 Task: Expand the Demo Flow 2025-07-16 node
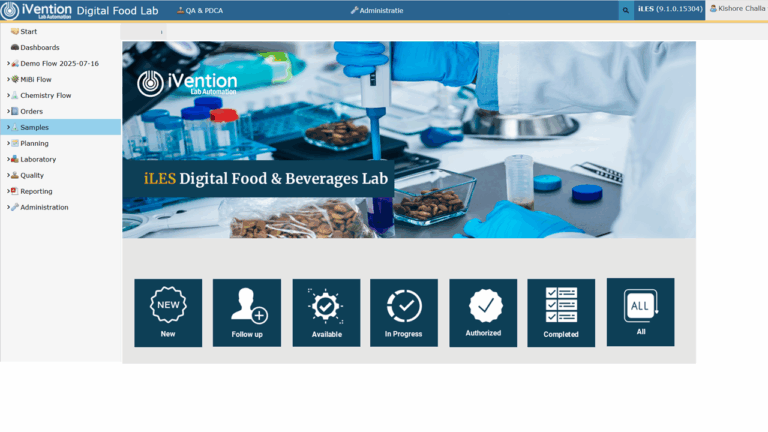click(x=8, y=64)
